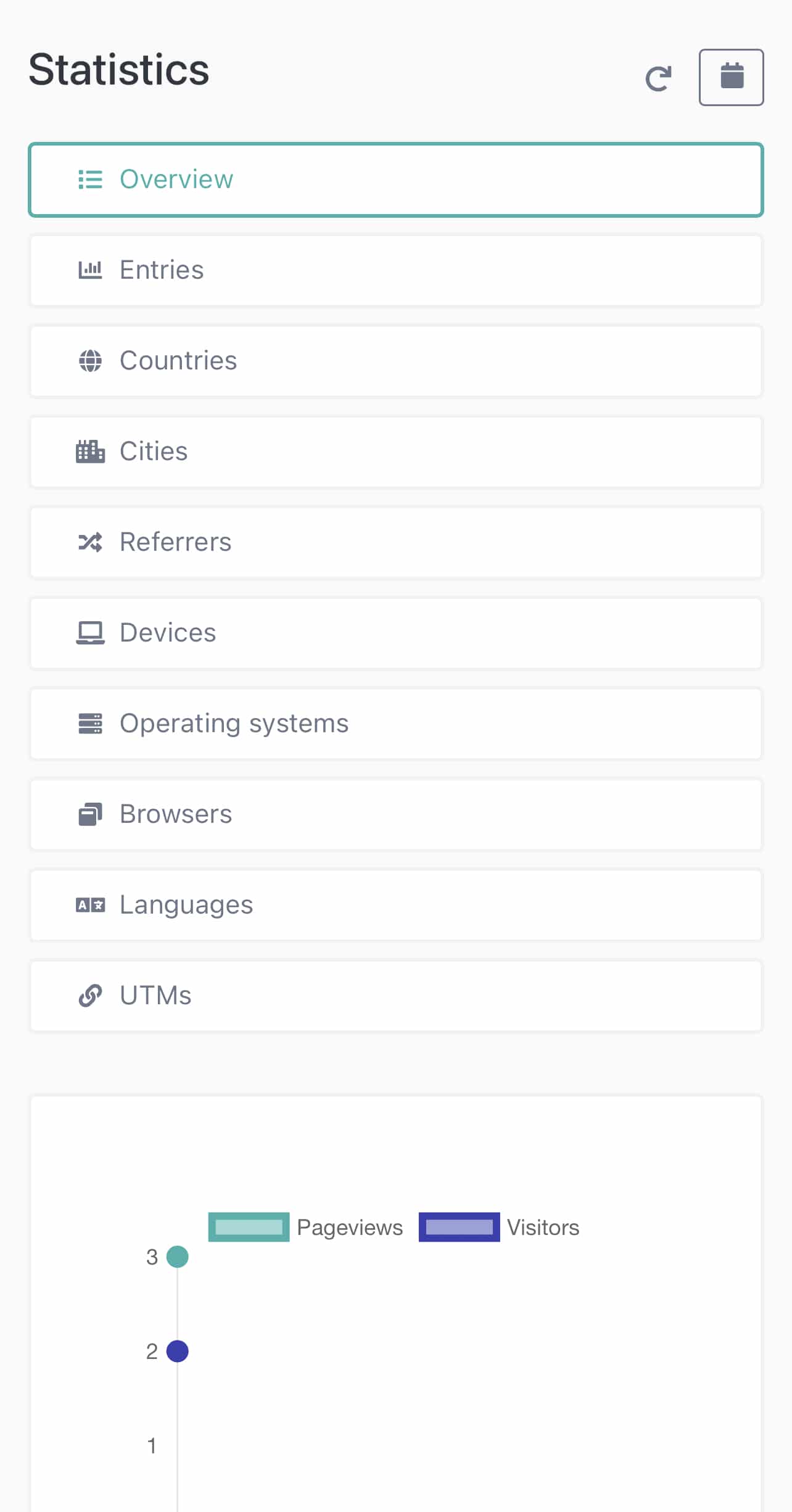Toggle the Visitors legend series

click(x=543, y=1228)
